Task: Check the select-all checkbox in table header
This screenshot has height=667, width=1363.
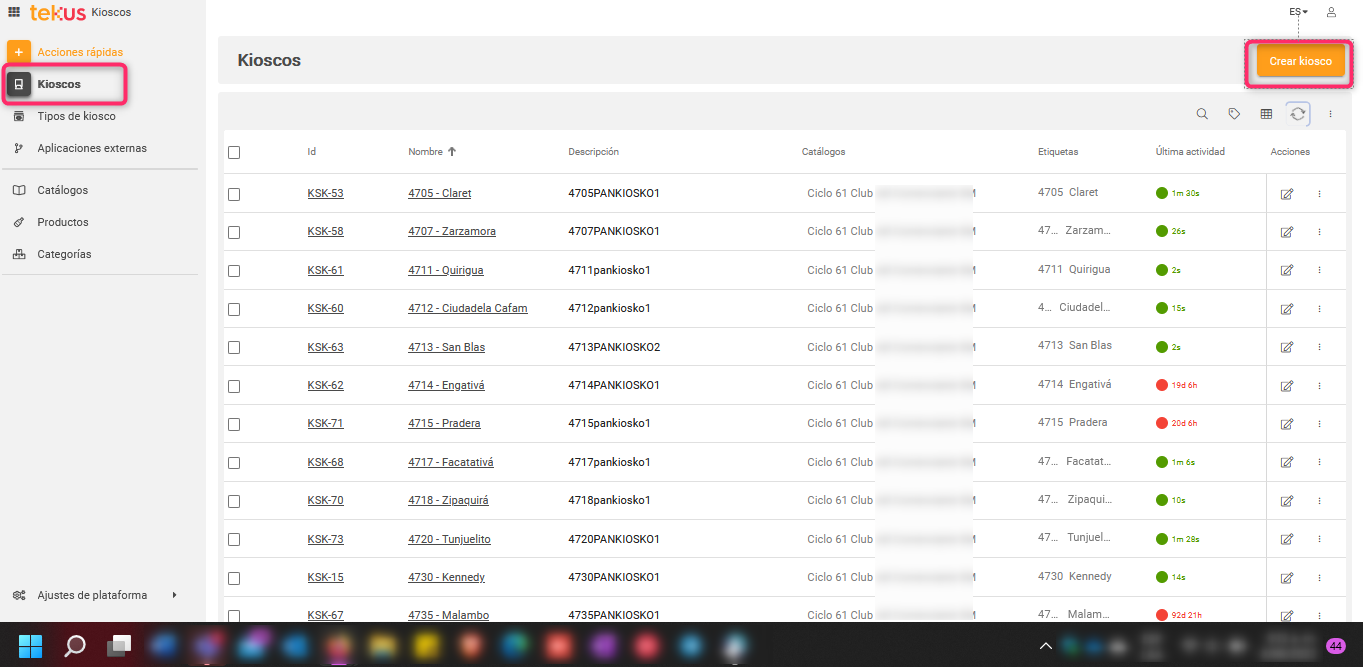Action: click(234, 153)
